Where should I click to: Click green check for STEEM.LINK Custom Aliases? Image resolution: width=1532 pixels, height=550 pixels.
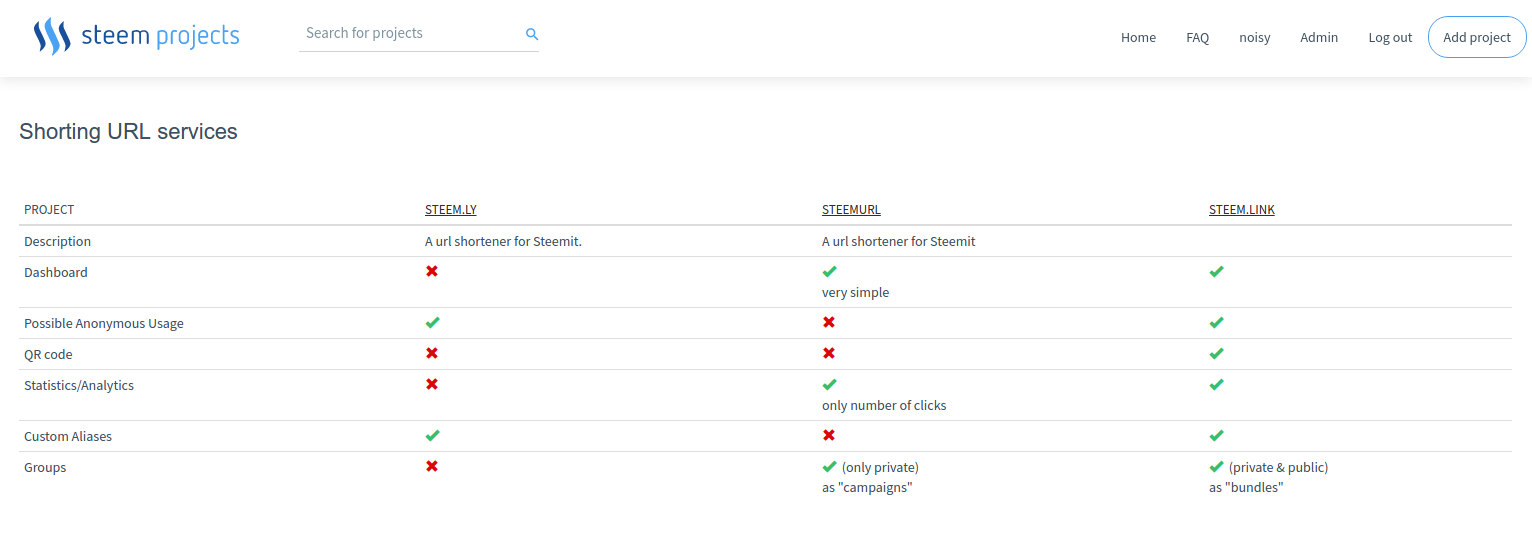click(1216, 435)
